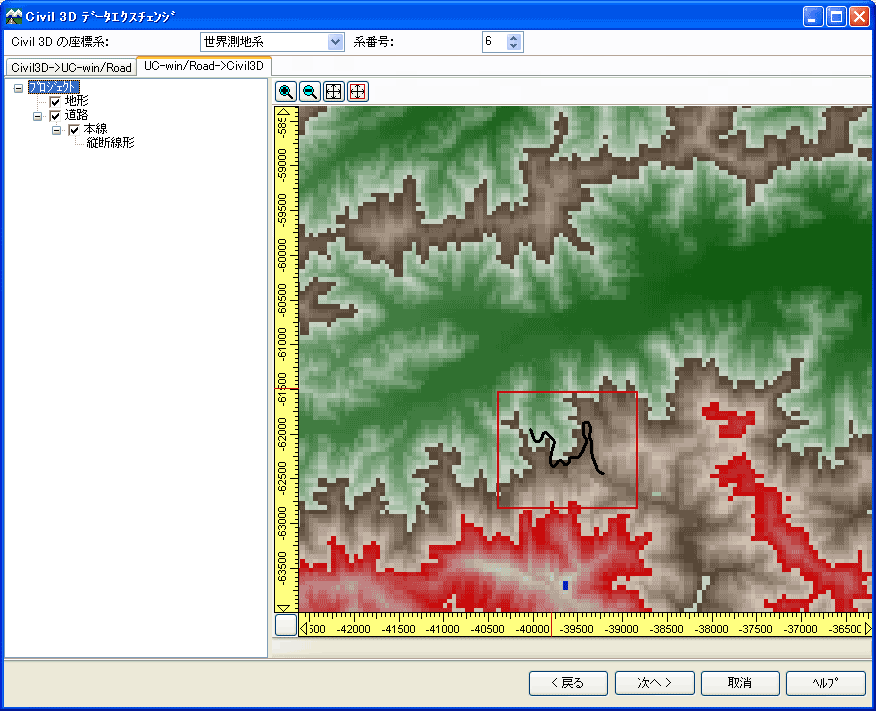Select プロジェクト tree item
The image size is (876, 711).
click(x=54, y=87)
